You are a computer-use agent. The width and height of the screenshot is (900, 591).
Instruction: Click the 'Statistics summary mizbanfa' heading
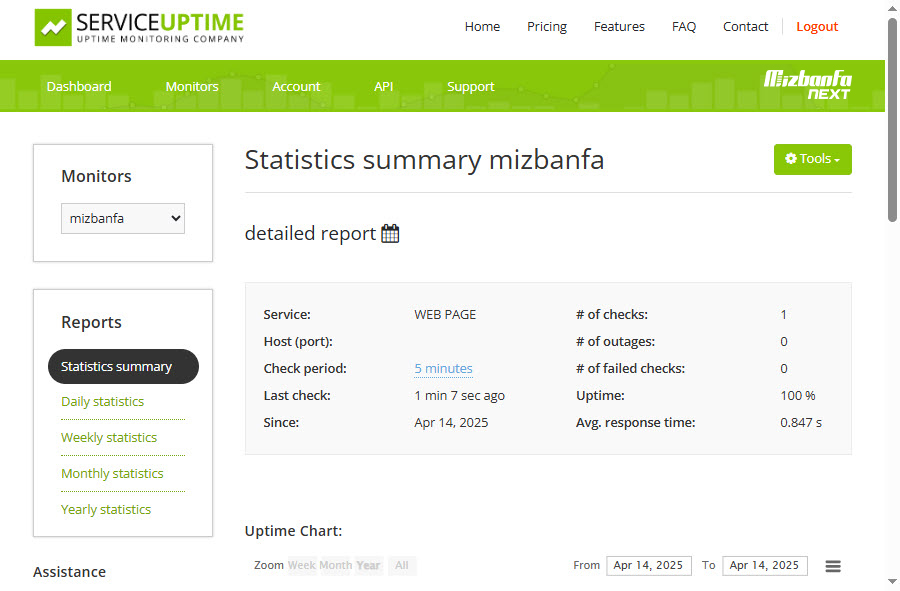pos(424,160)
